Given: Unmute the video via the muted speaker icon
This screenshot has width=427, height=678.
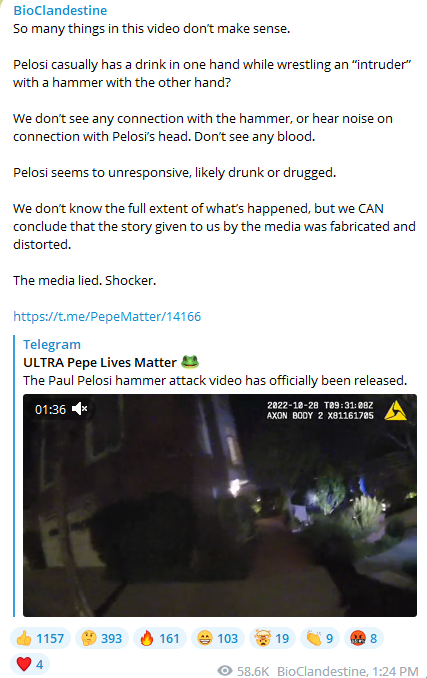Looking at the screenshot, I should coord(80,409).
